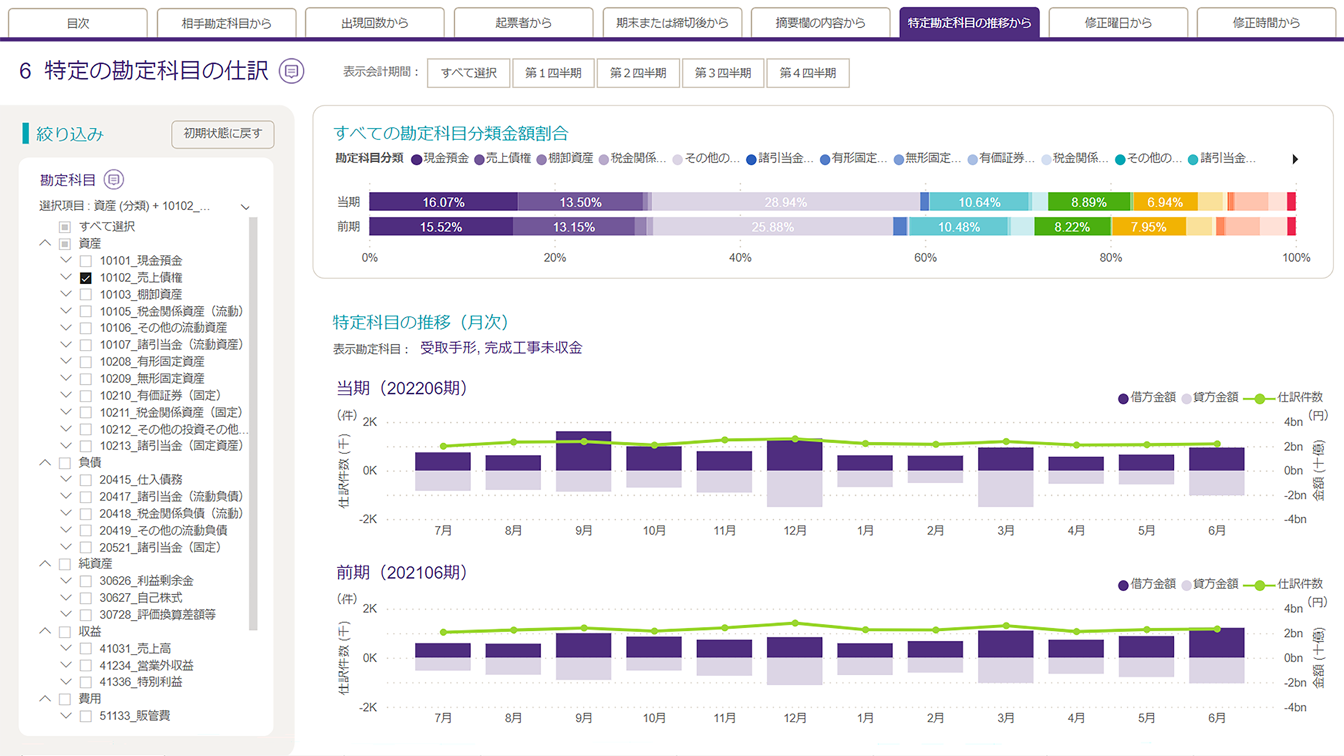Go to the 出現回数から tab
1344x756 pixels.
(x=375, y=23)
